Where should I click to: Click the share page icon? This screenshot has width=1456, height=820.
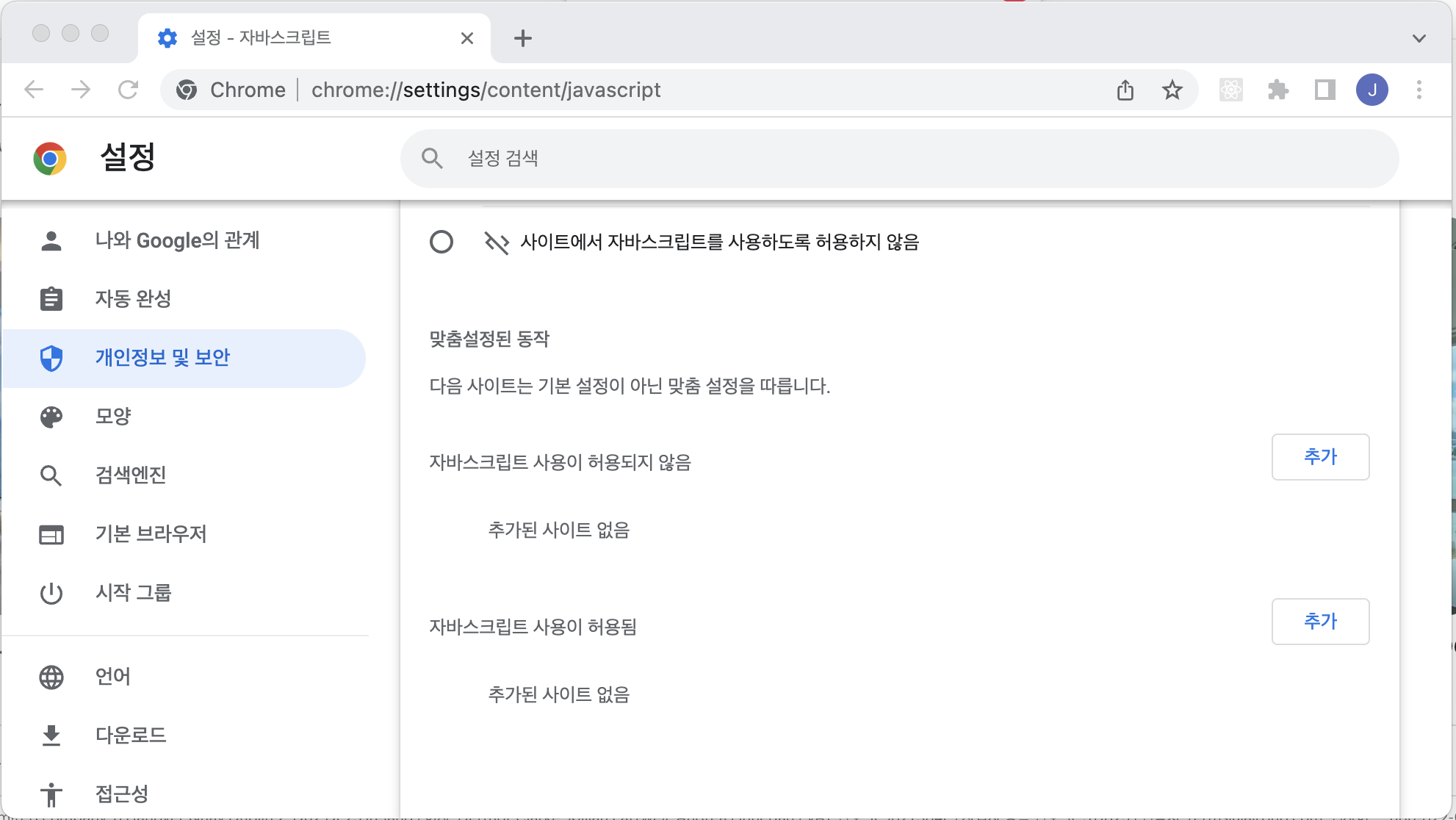(1125, 90)
